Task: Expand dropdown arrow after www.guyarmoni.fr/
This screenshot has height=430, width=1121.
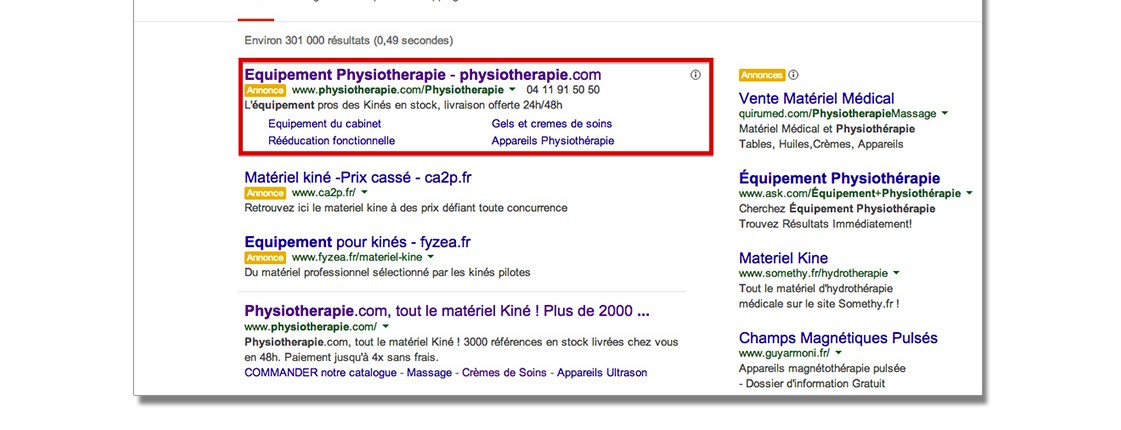Action: (x=838, y=353)
